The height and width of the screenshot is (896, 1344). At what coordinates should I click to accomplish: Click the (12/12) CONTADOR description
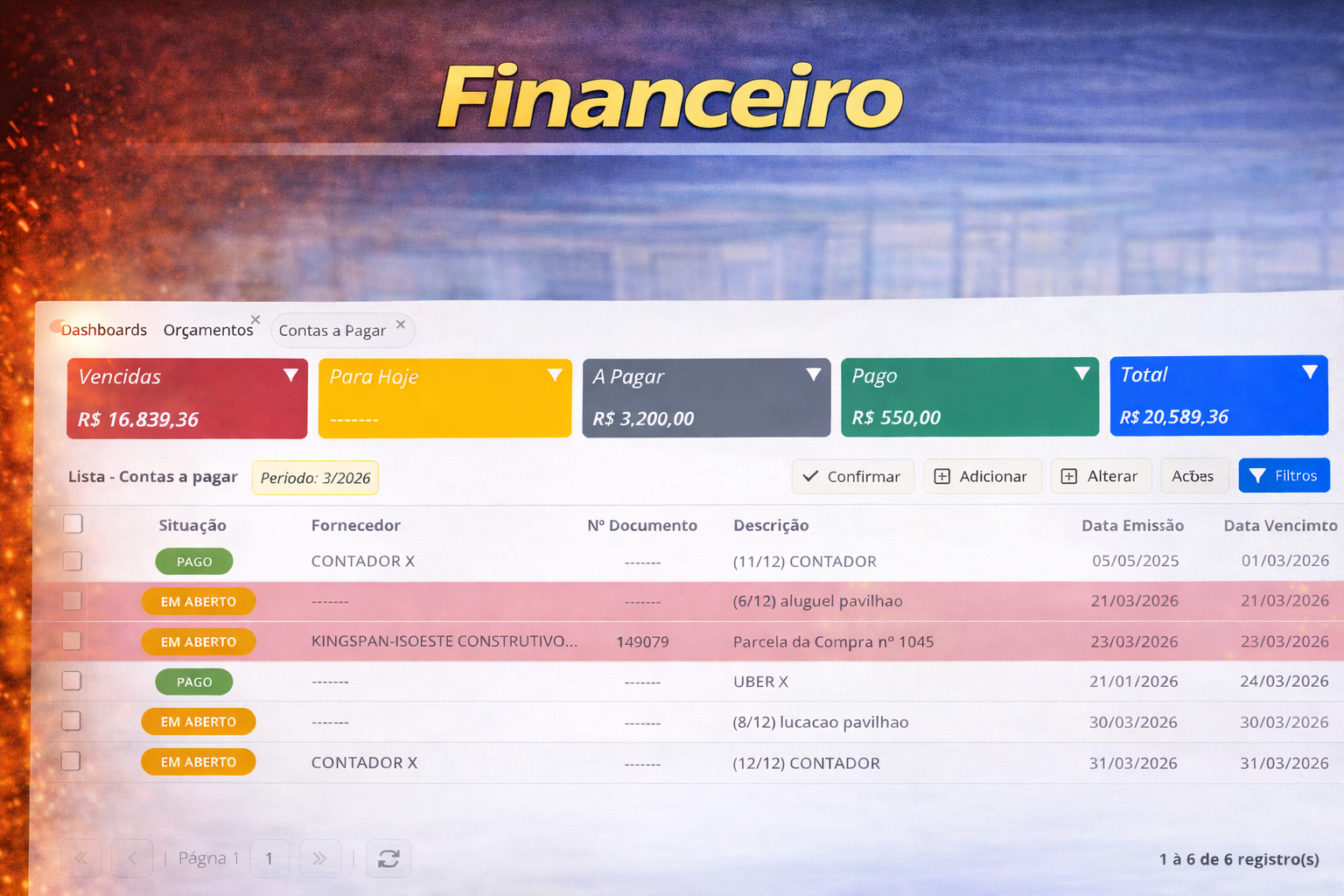[x=806, y=763]
